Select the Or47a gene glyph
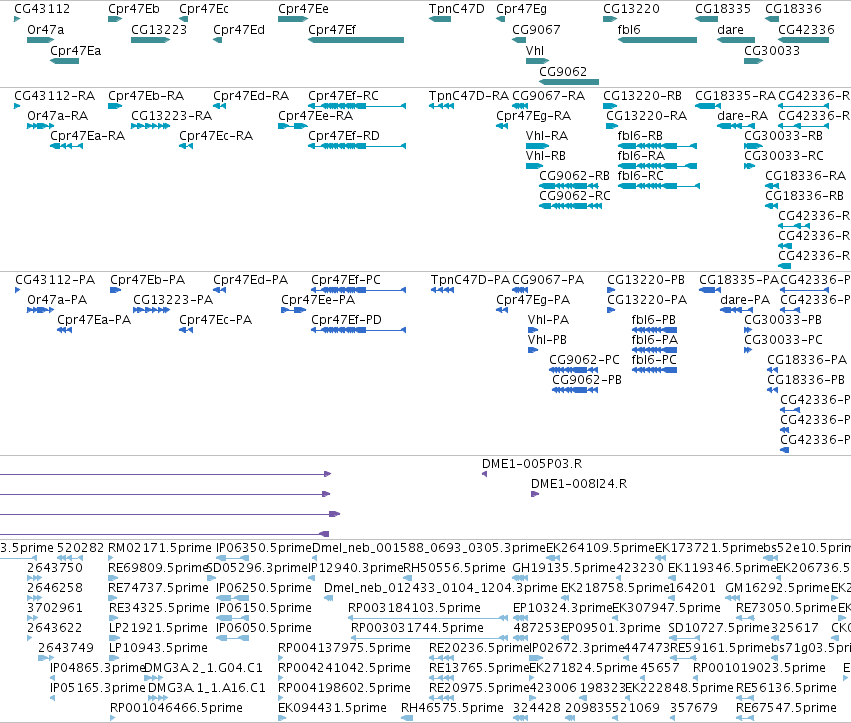Screen dimensions: 851x723 [41, 40]
